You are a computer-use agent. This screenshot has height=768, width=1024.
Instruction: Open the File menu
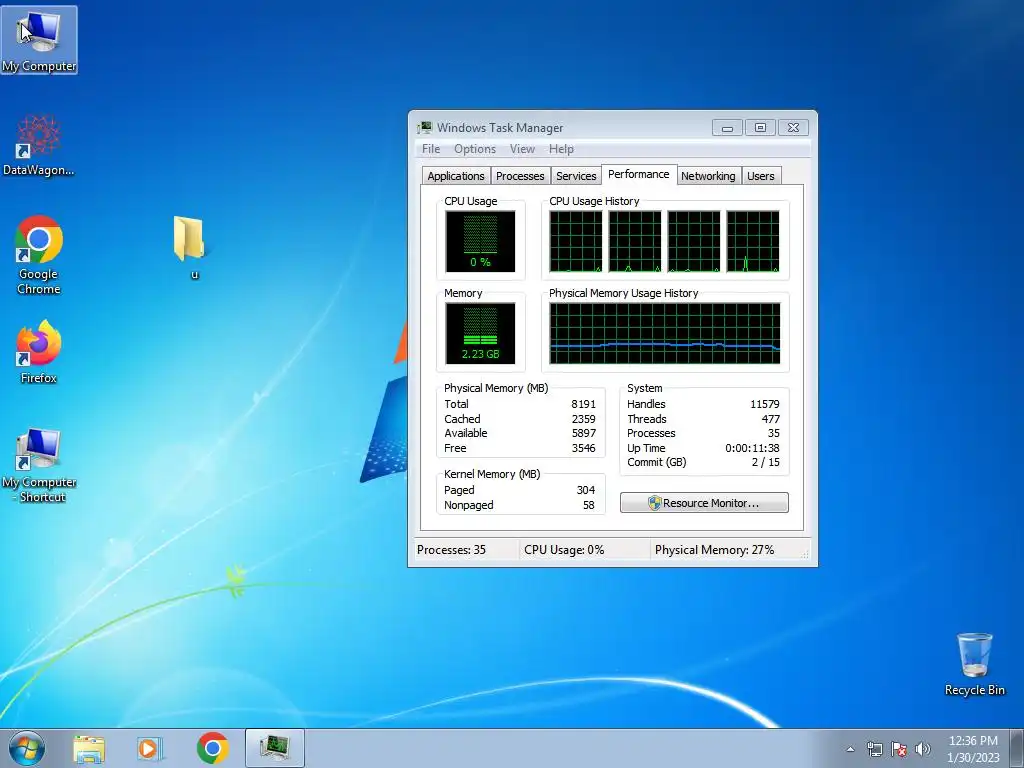tap(431, 149)
